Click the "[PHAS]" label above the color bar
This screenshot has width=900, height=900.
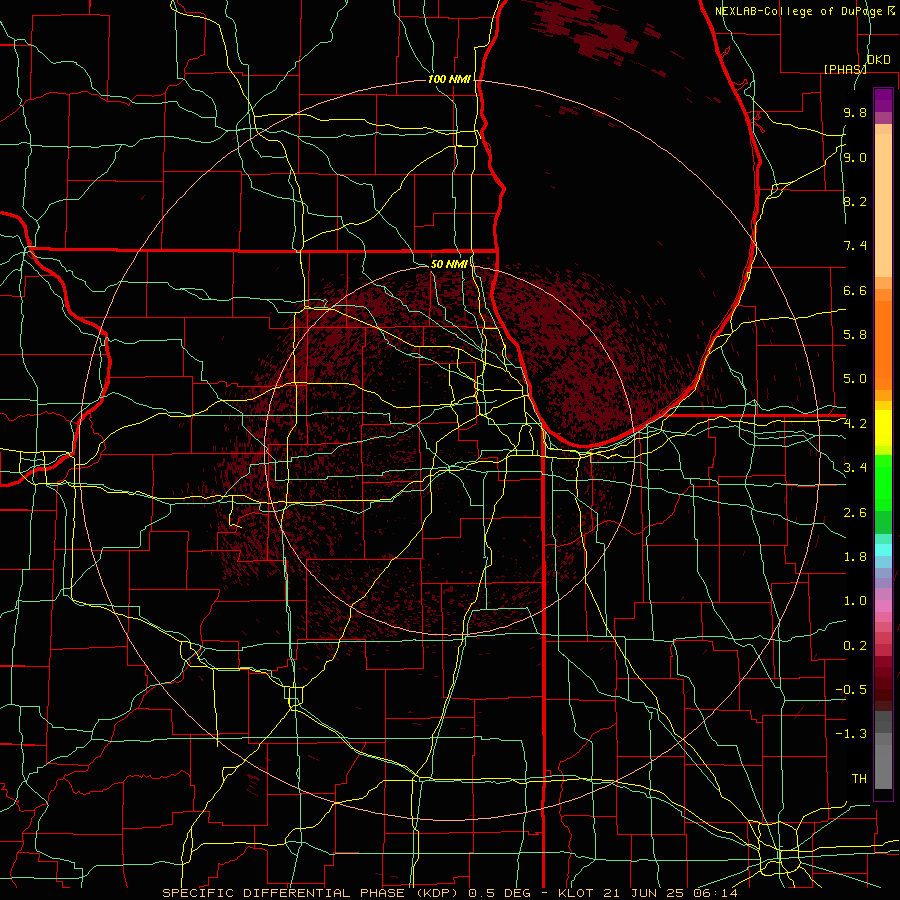[845, 69]
